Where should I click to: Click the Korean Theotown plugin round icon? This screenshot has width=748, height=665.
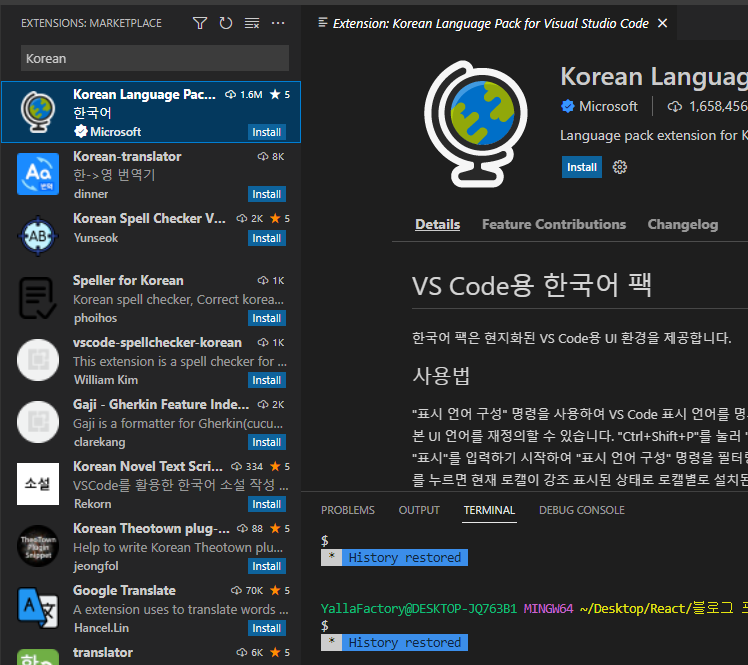coord(38,546)
